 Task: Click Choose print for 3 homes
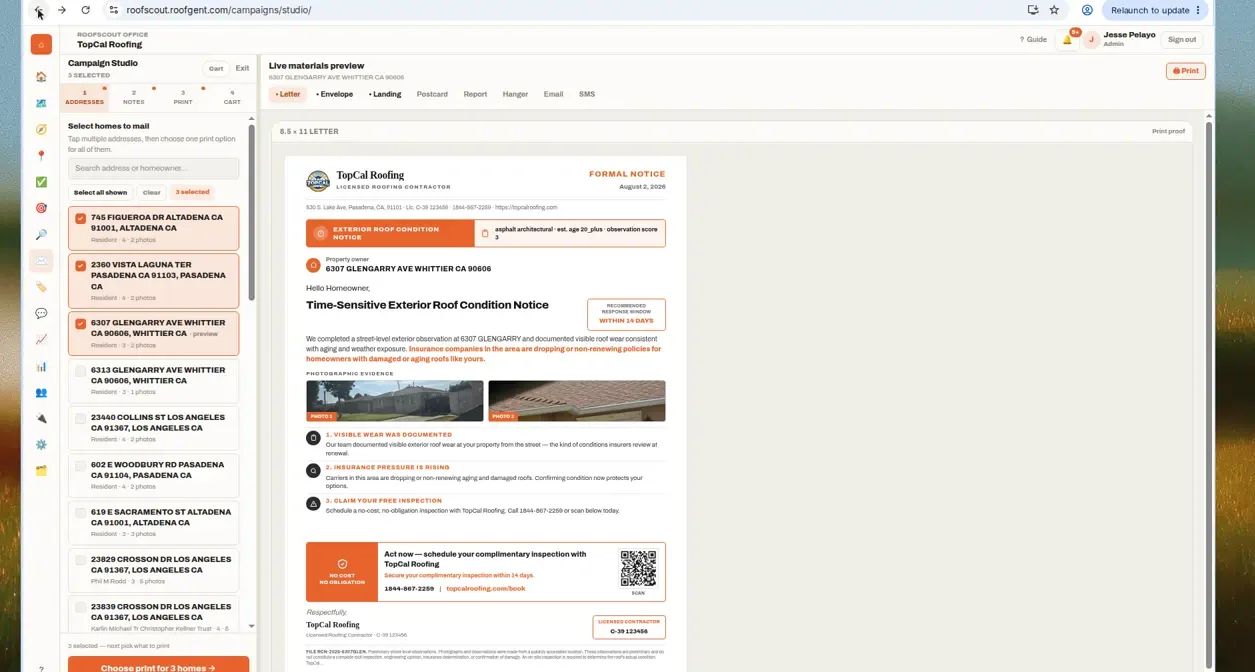(158, 665)
